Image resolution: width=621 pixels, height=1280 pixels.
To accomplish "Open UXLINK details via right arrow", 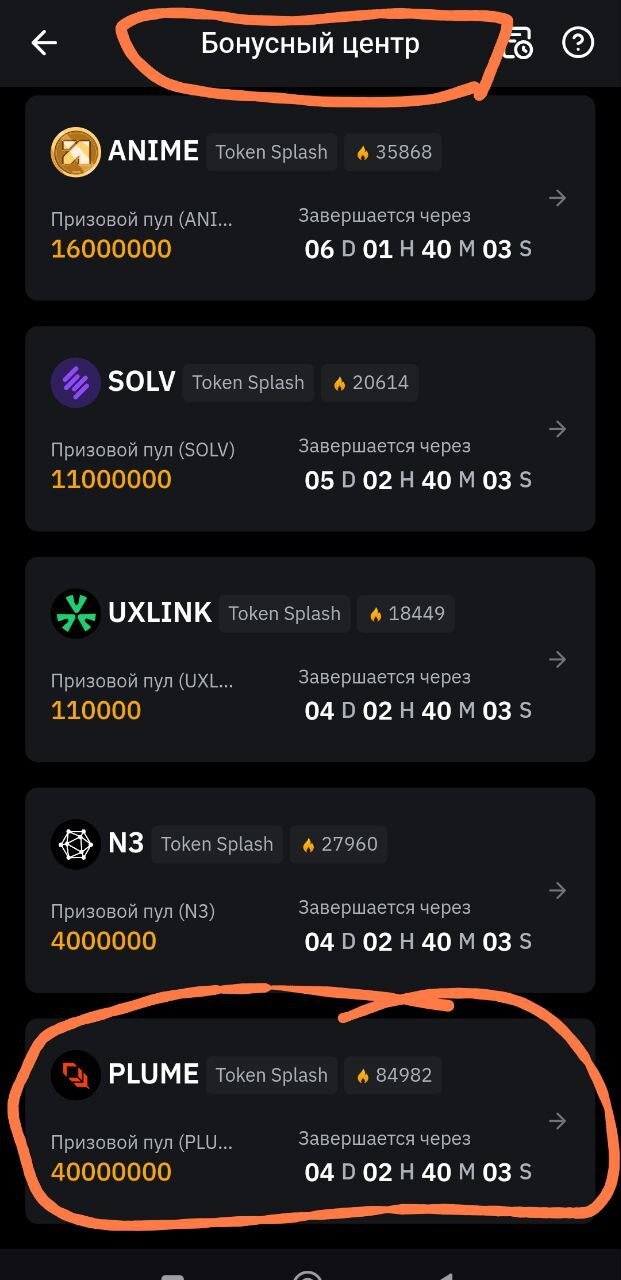I will pos(558,660).
